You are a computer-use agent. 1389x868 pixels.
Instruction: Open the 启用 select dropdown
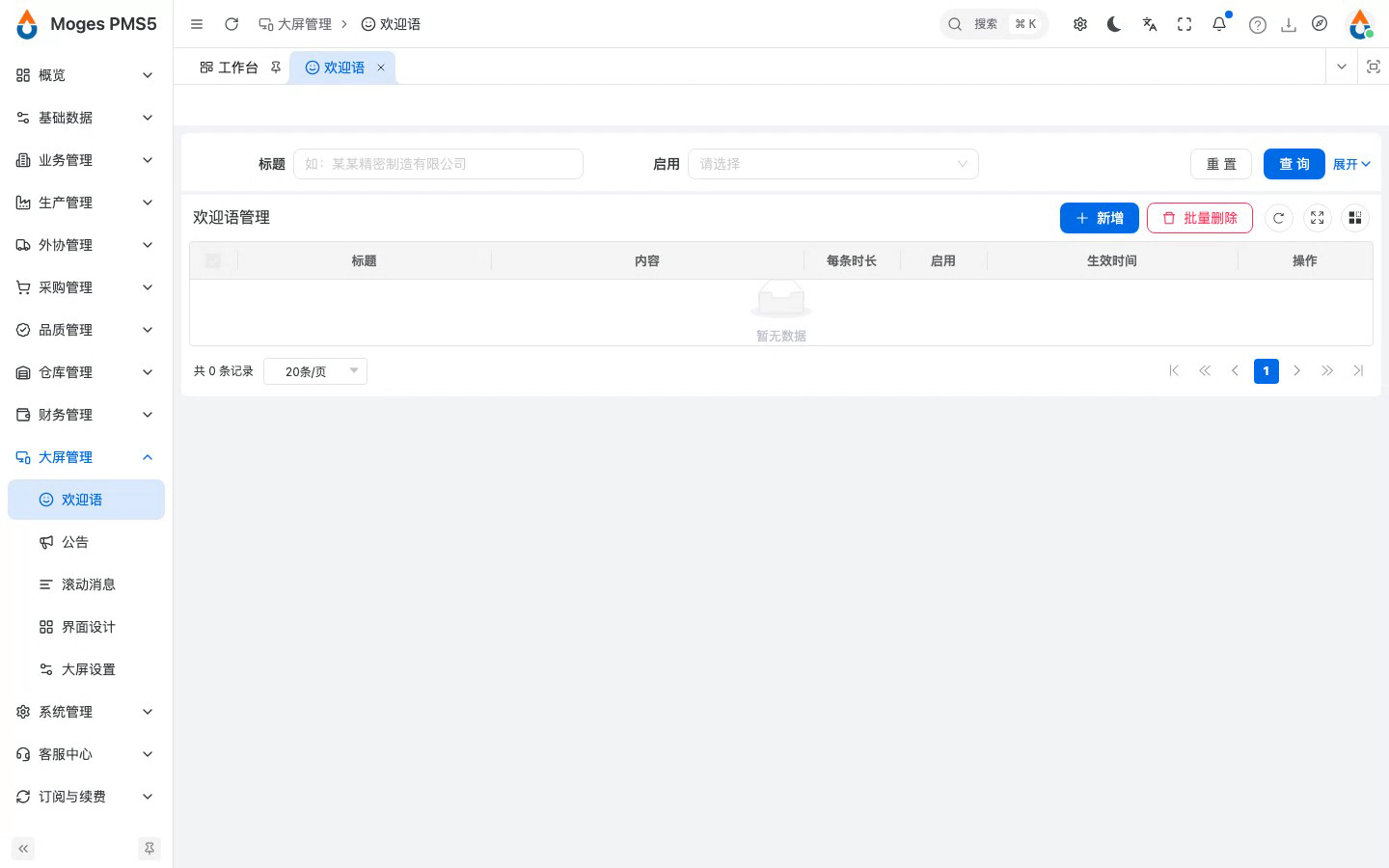[x=833, y=164]
